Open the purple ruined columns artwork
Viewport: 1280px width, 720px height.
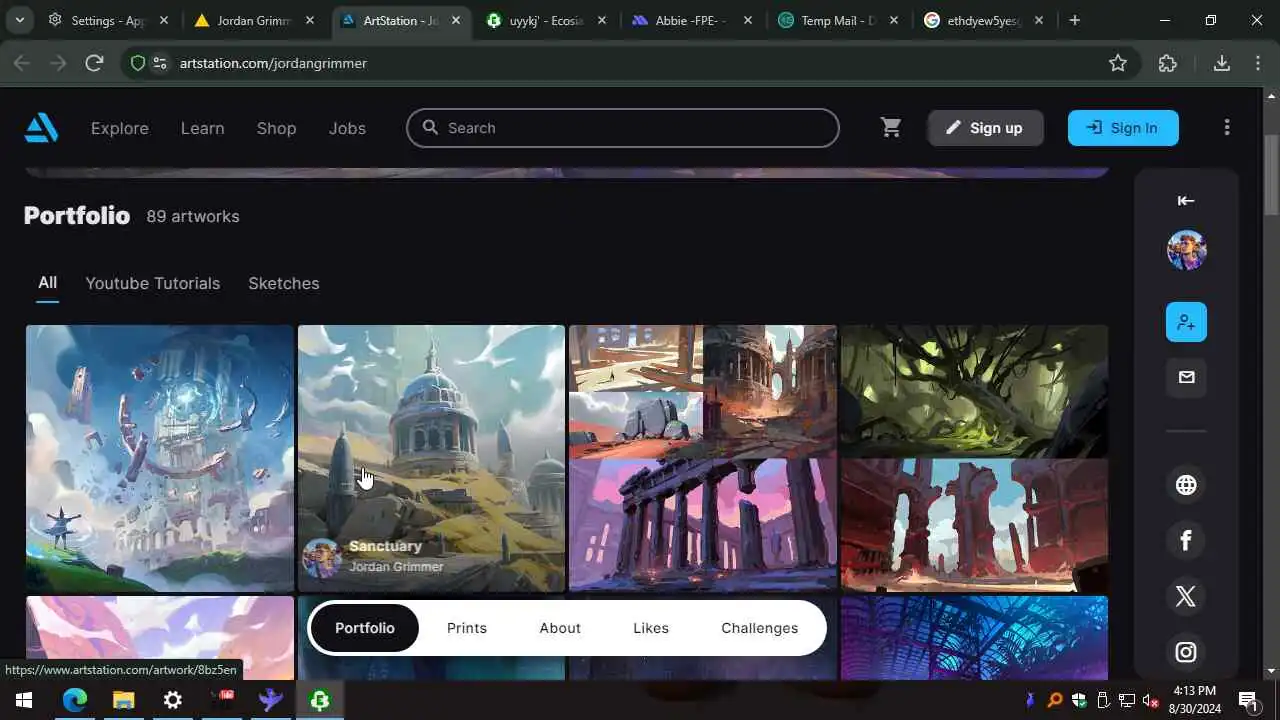point(703,525)
